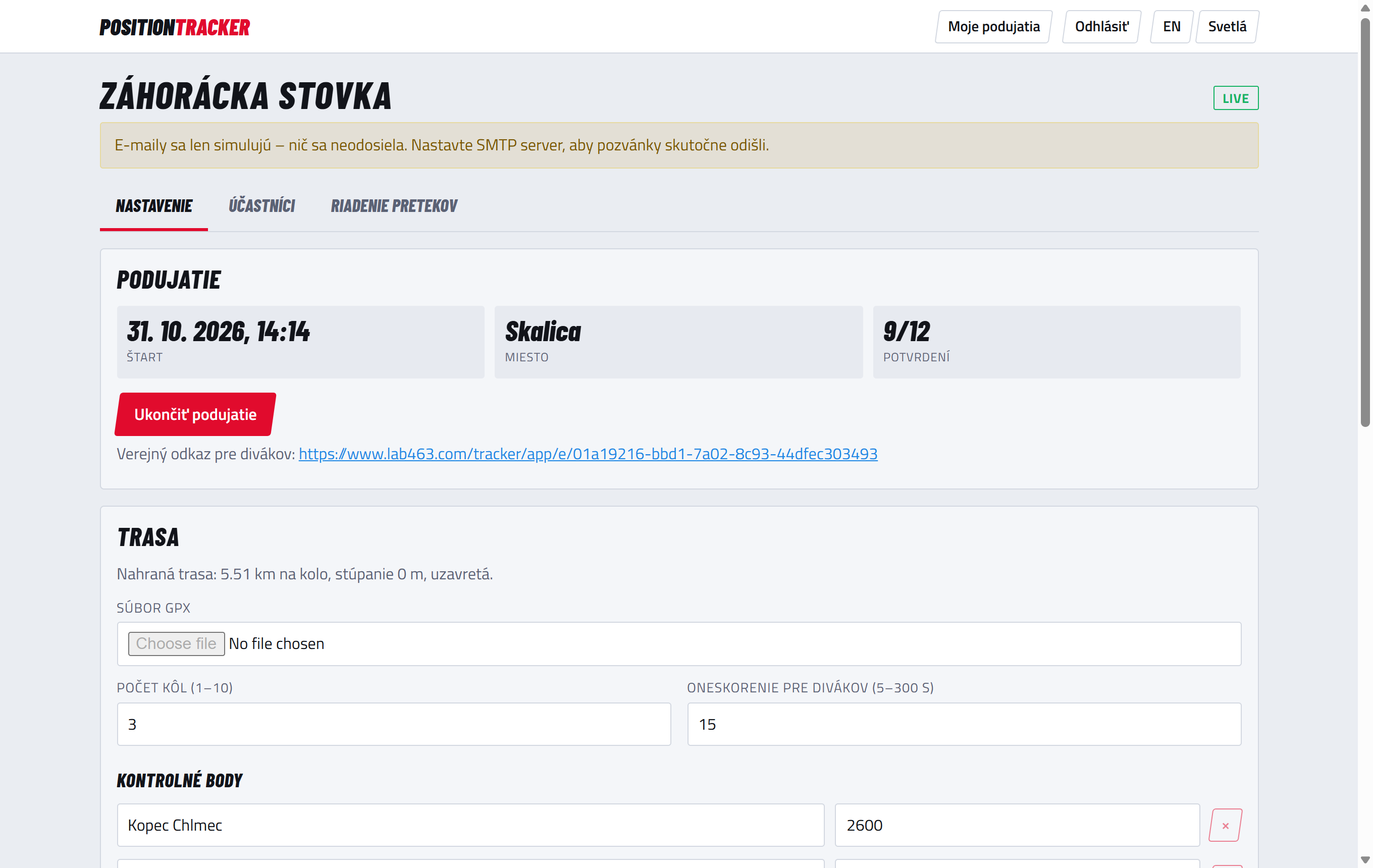
Task: Click the LIVE status badge
Action: point(1236,98)
